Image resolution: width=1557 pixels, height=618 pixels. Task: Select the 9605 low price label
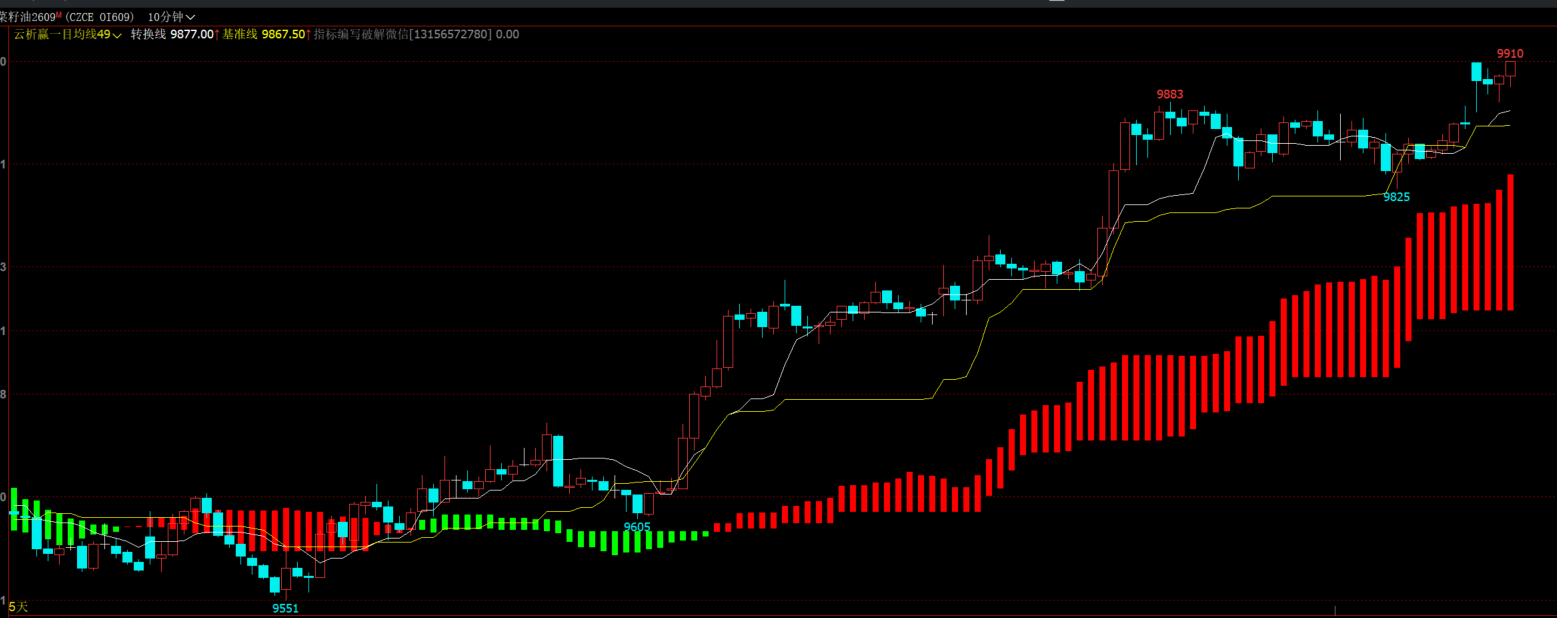637,527
